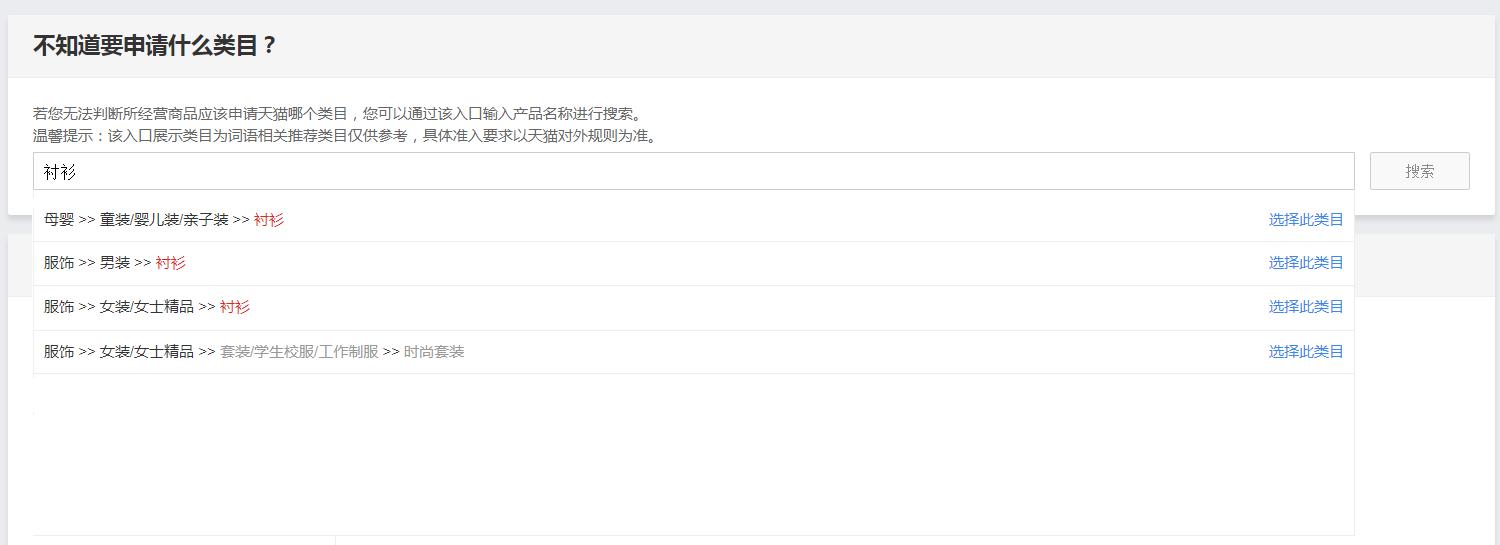Select 选择此类目 for 母婴 童装 衬衫 row

[x=1305, y=220]
